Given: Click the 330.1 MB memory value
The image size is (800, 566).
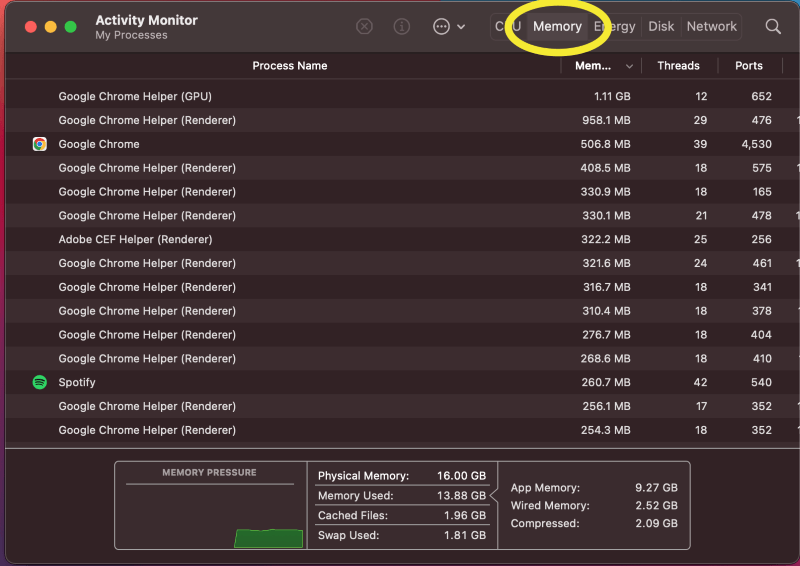Looking at the screenshot, I should pos(606,215).
